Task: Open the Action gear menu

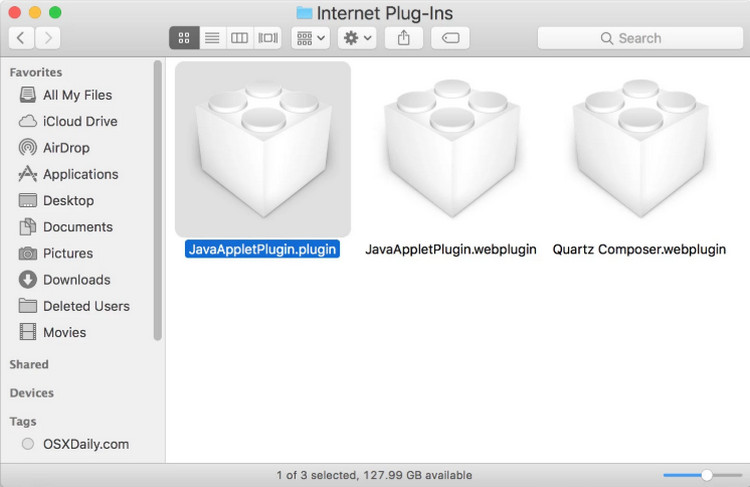Action: click(x=357, y=38)
